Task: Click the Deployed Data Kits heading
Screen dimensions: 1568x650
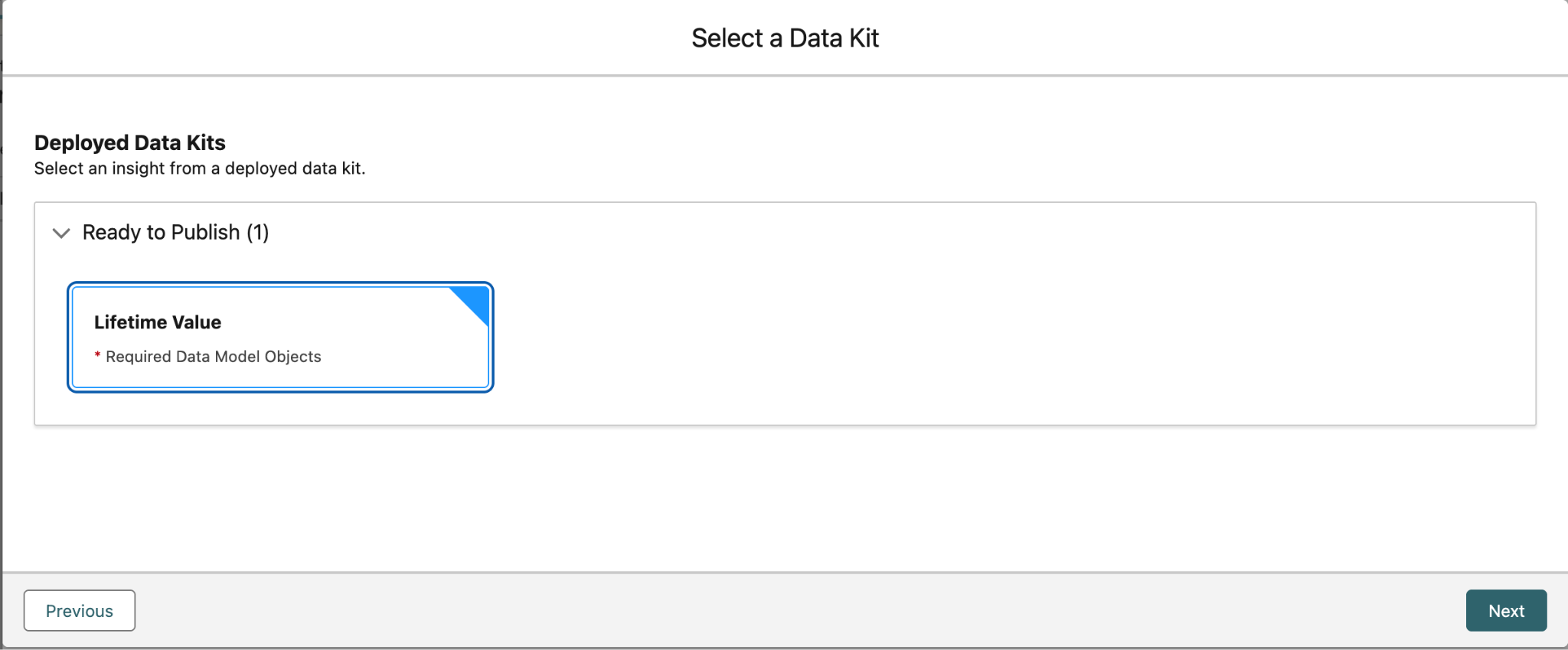Action: point(130,143)
